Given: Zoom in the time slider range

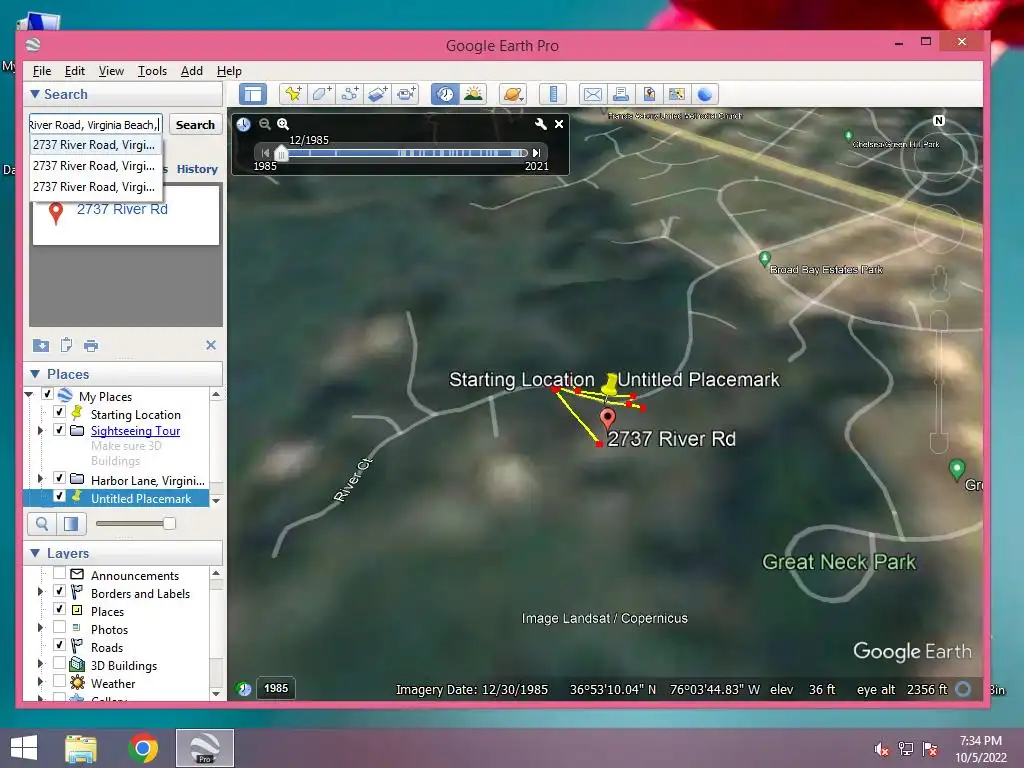Looking at the screenshot, I should (283, 123).
